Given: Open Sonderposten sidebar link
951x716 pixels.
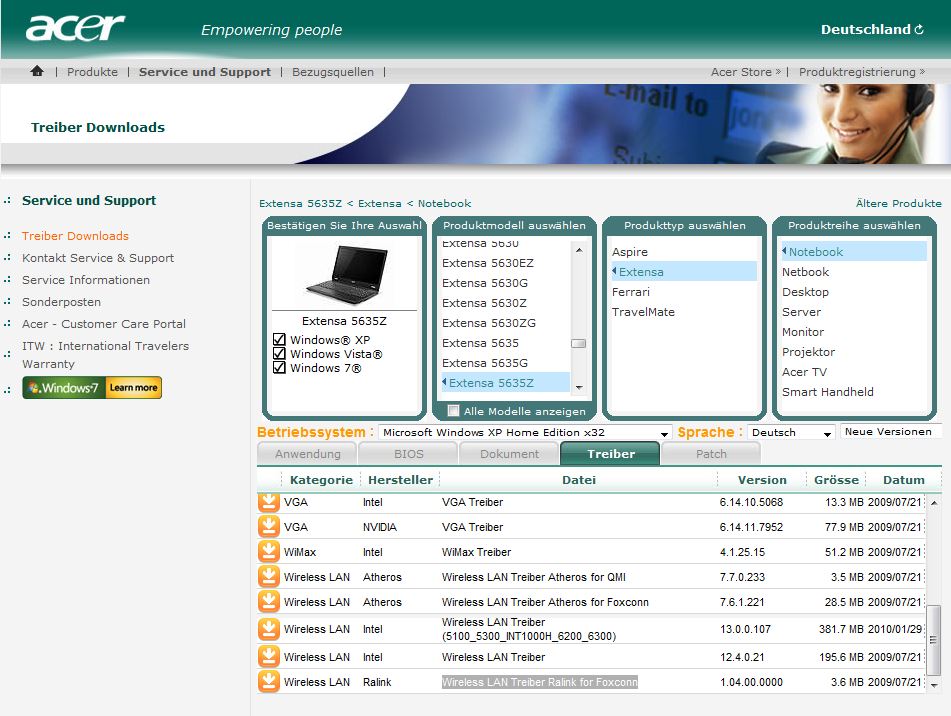Looking at the screenshot, I should coord(61,301).
